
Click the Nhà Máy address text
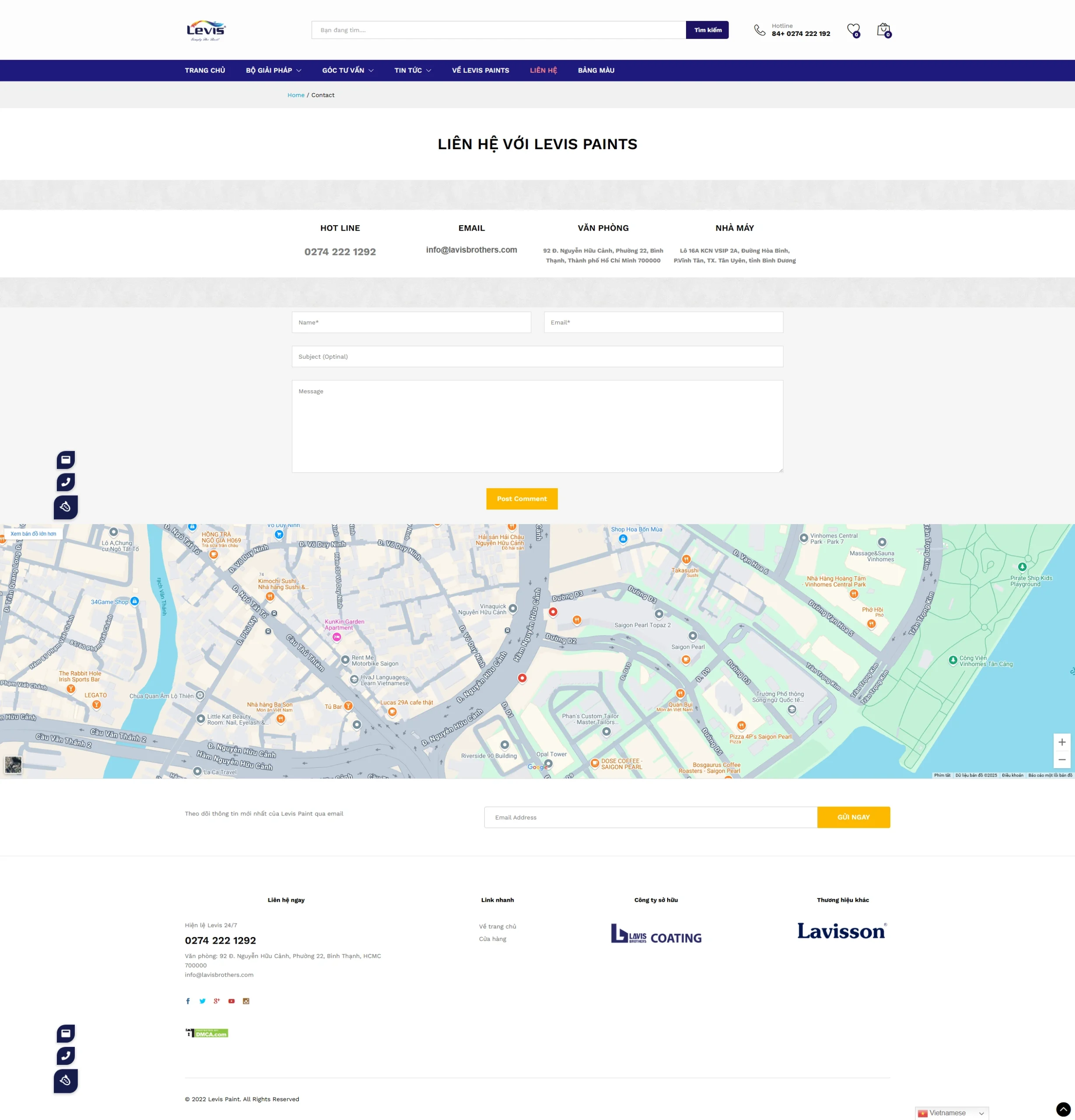[734, 255]
